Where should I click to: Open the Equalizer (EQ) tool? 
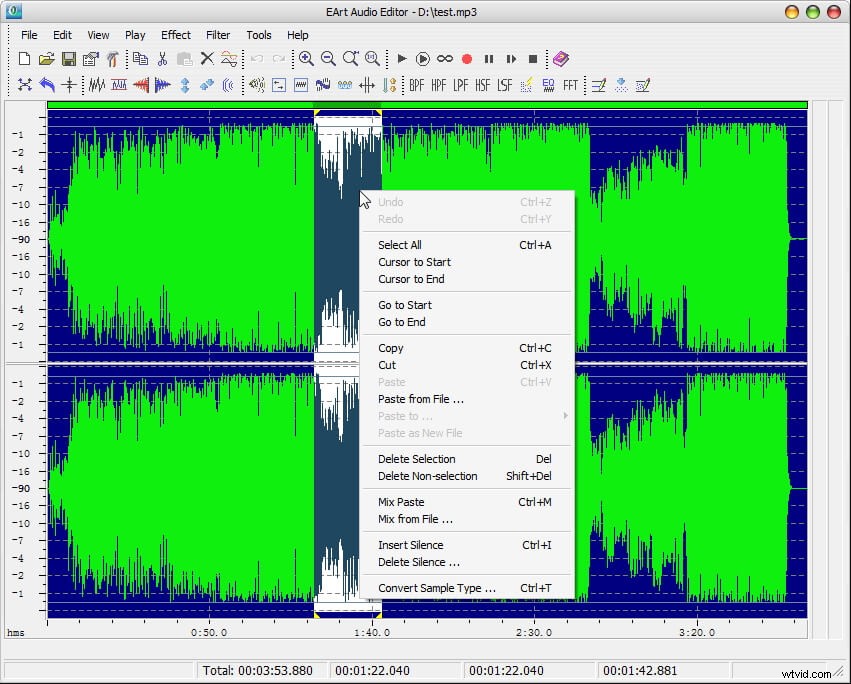pyautogui.click(x=548, y=85)
